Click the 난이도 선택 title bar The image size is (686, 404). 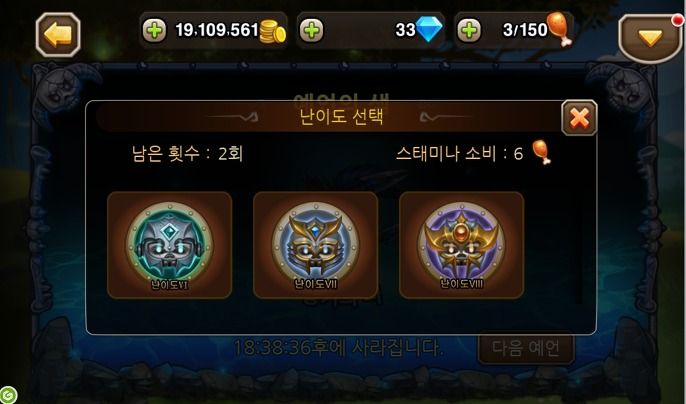[341, 117]
